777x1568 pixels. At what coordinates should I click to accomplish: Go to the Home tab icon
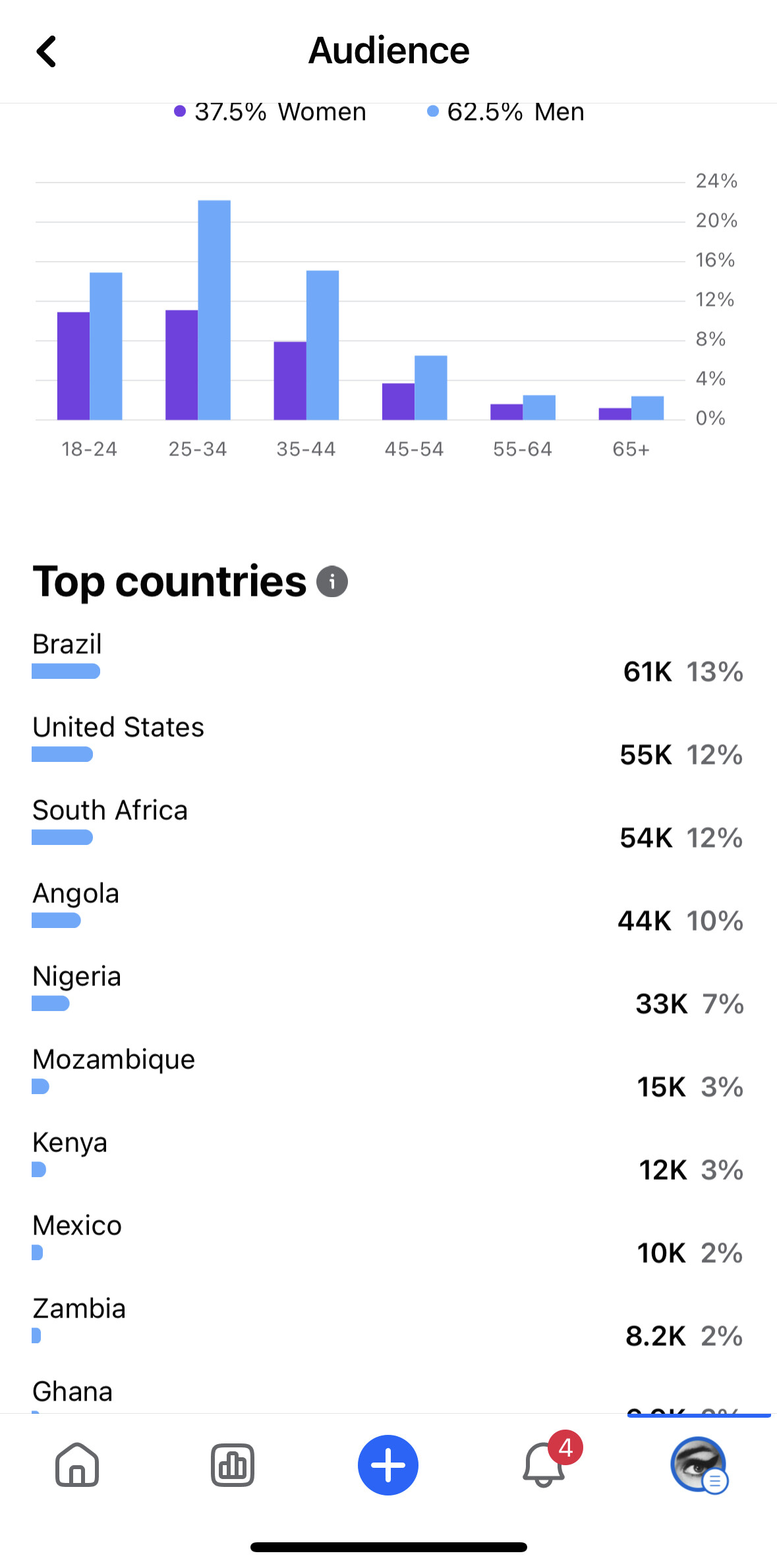(x=77, y=1465)
